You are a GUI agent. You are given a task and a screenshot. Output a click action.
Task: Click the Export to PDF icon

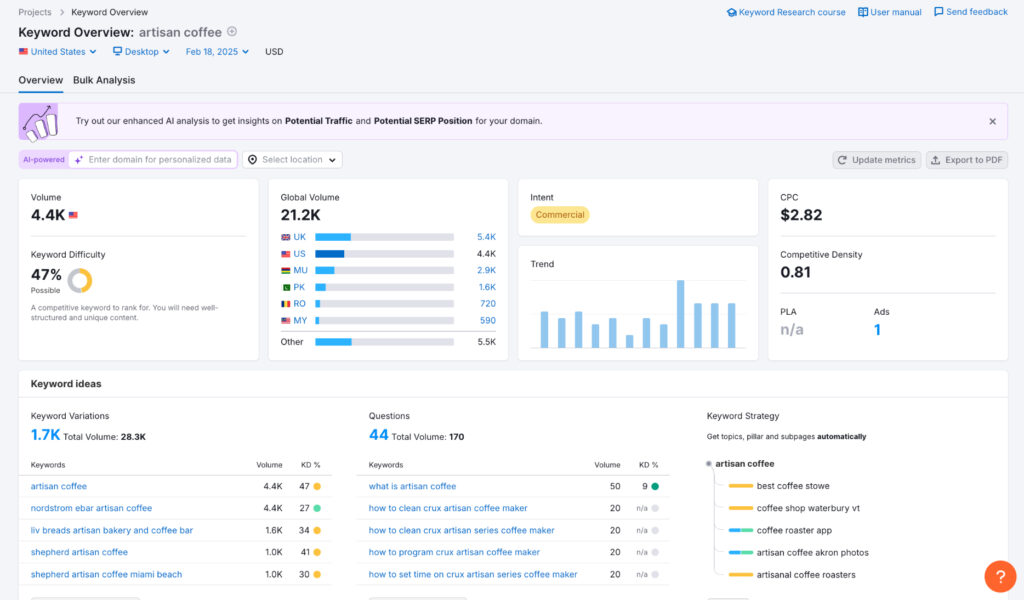point(934,160)
